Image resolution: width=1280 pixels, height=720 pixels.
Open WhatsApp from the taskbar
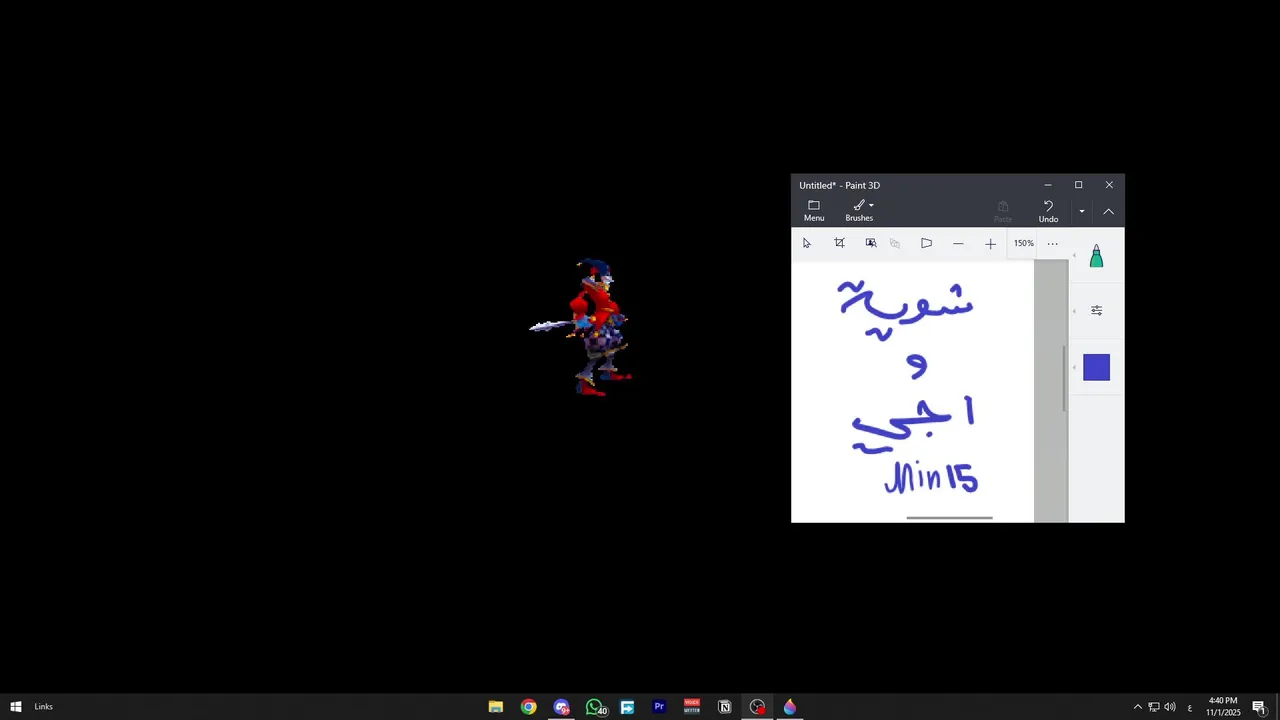[x=595, y=707]
